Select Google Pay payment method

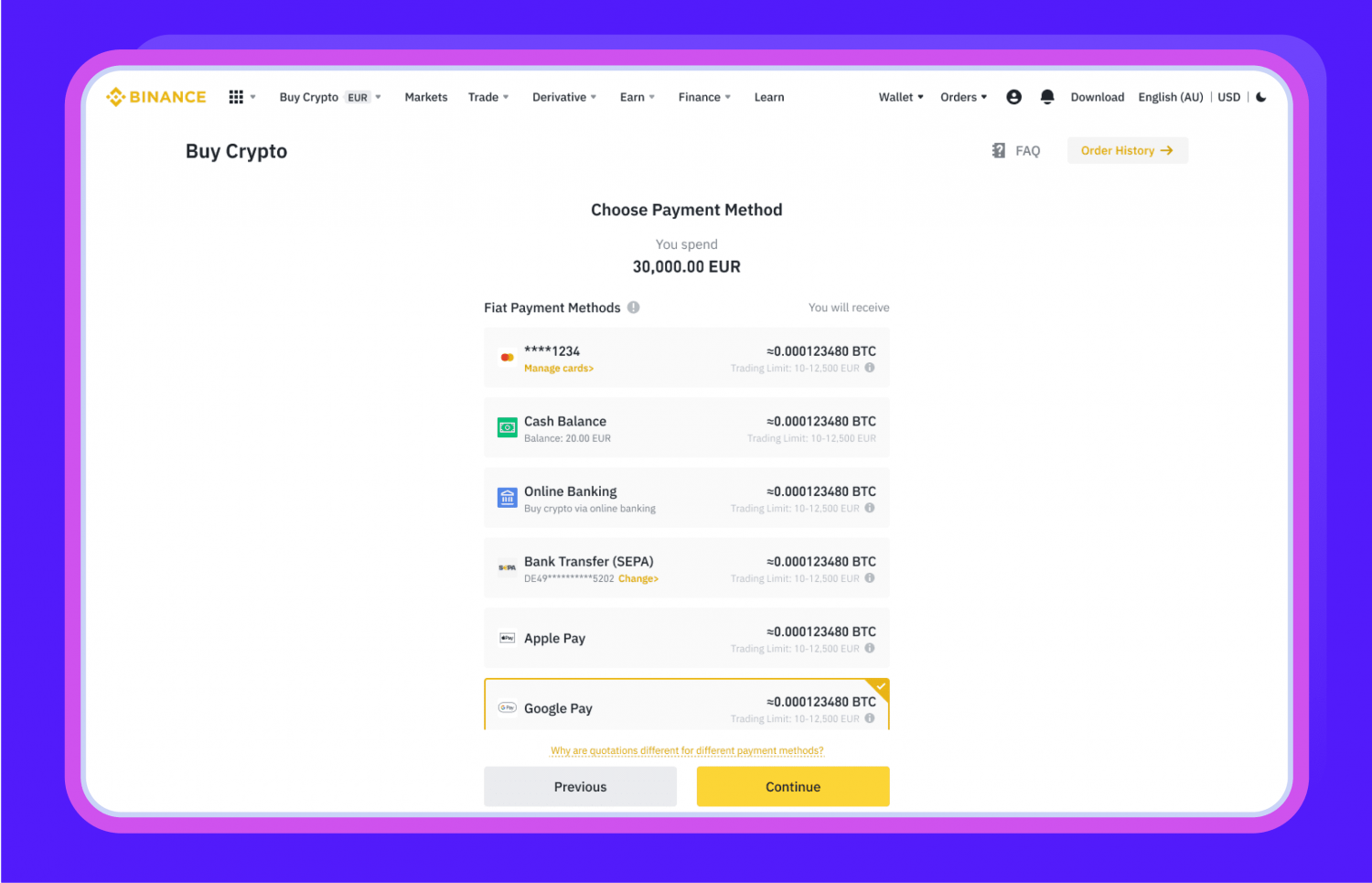coord(687,705)
